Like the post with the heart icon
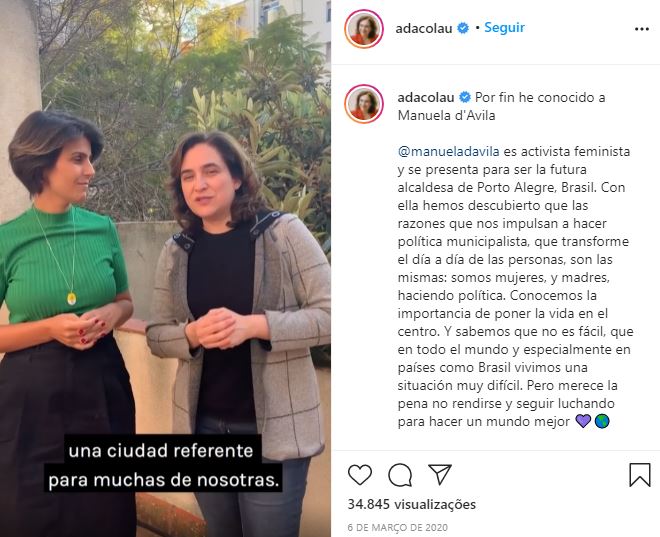660x537 pixels. tap(360, 475)
